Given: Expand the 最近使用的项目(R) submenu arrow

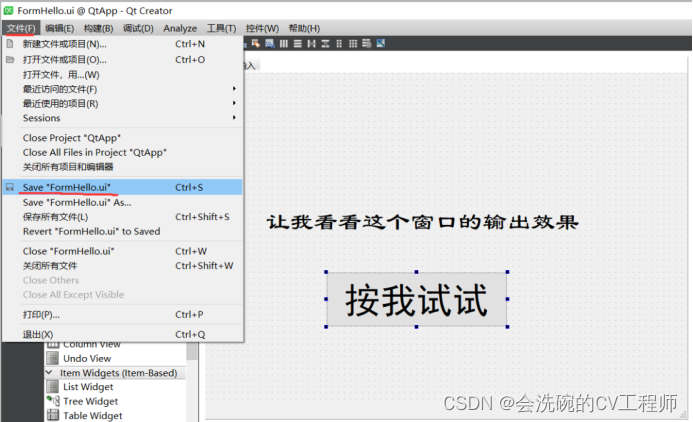Looking at the screenshot, I should point(234,103).
